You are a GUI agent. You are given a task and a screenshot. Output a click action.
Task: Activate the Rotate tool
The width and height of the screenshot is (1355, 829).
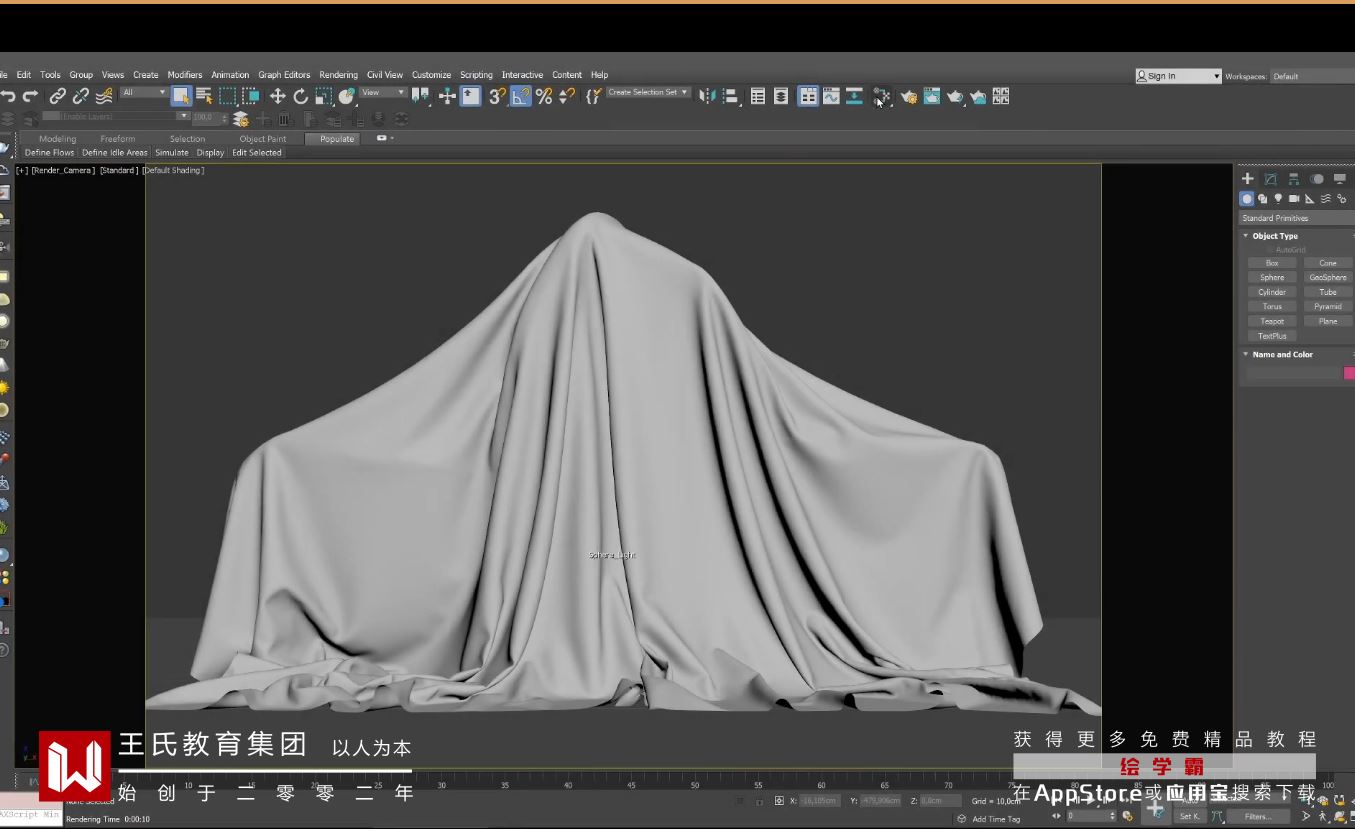(x=300, y=96)
